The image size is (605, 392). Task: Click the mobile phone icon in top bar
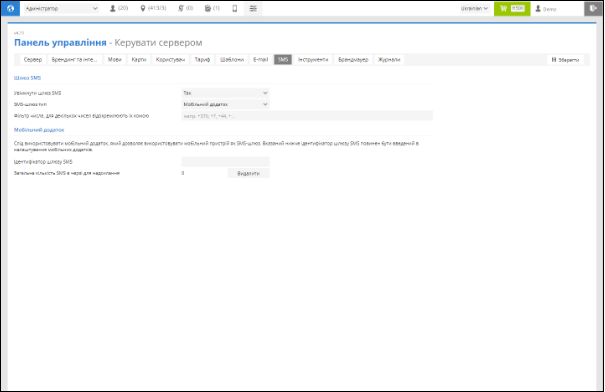235,8
